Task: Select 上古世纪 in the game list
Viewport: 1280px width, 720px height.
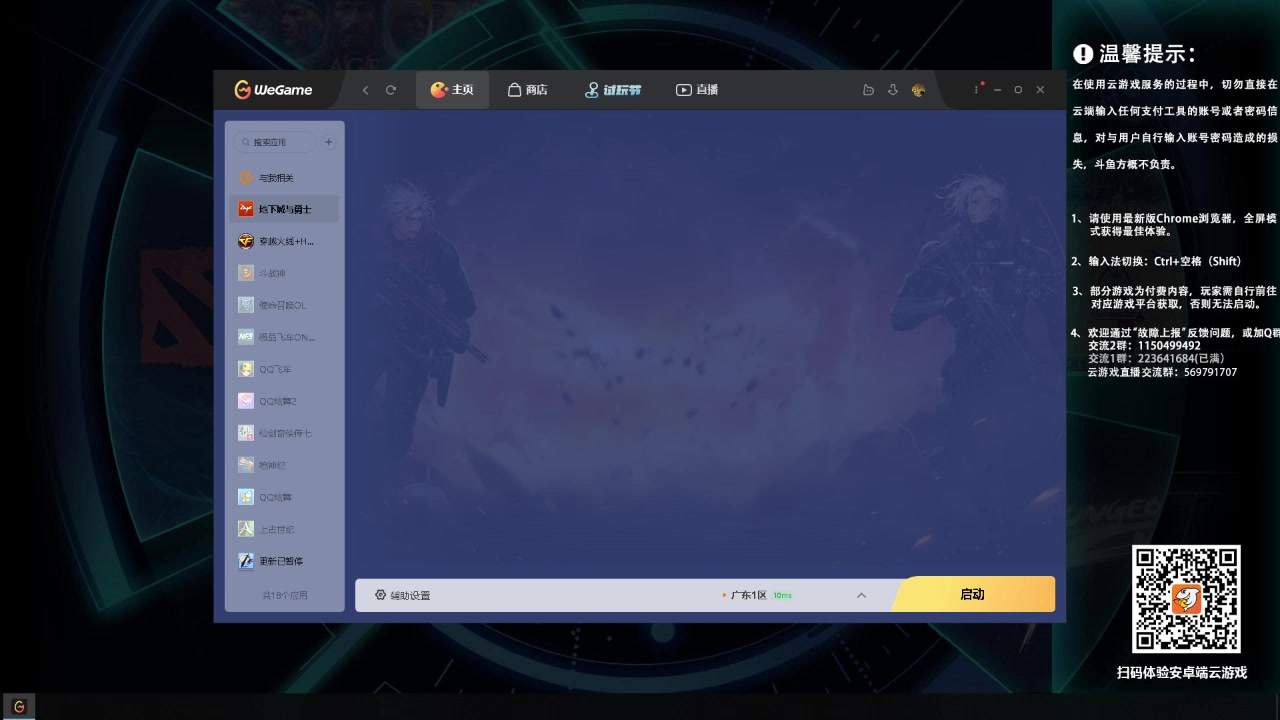Action: (x=284, y=529)
